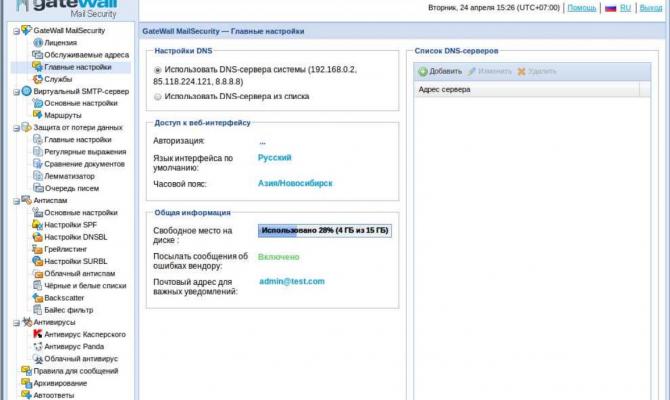Click the Антиспам section icon
Image resolution: width=670 pixels, height=400 pixels.
(x=26, y=200)
